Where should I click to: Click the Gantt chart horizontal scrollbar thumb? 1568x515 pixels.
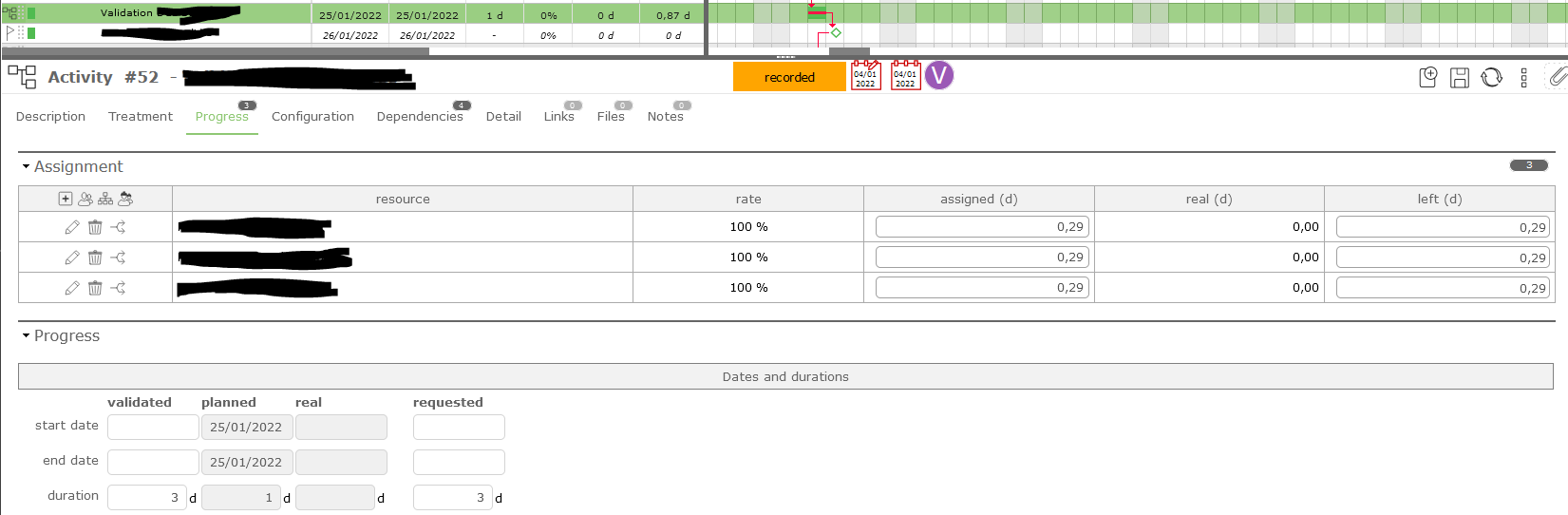click(849, 51)
